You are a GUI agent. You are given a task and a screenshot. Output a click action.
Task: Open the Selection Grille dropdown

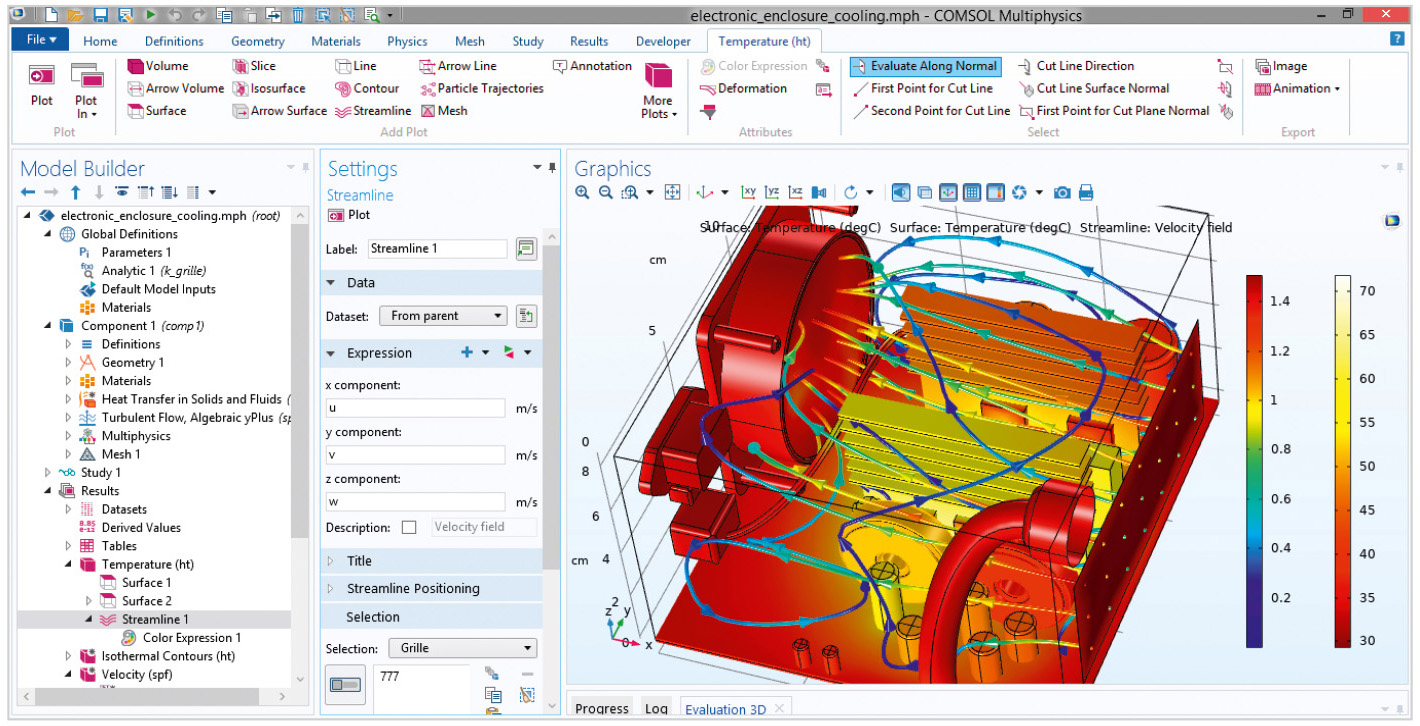[462, 648]
